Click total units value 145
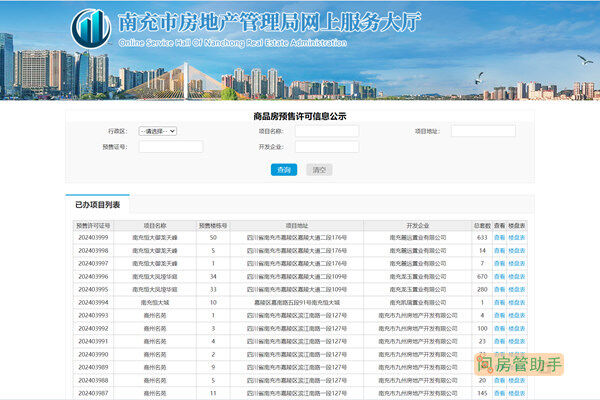600x400 pixels. click(x=482, y=393)
